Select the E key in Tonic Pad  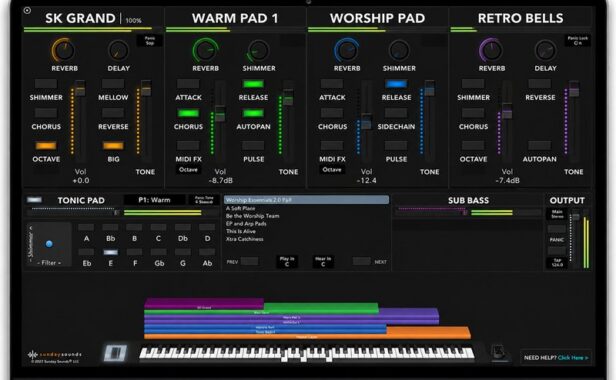[110, 252]
